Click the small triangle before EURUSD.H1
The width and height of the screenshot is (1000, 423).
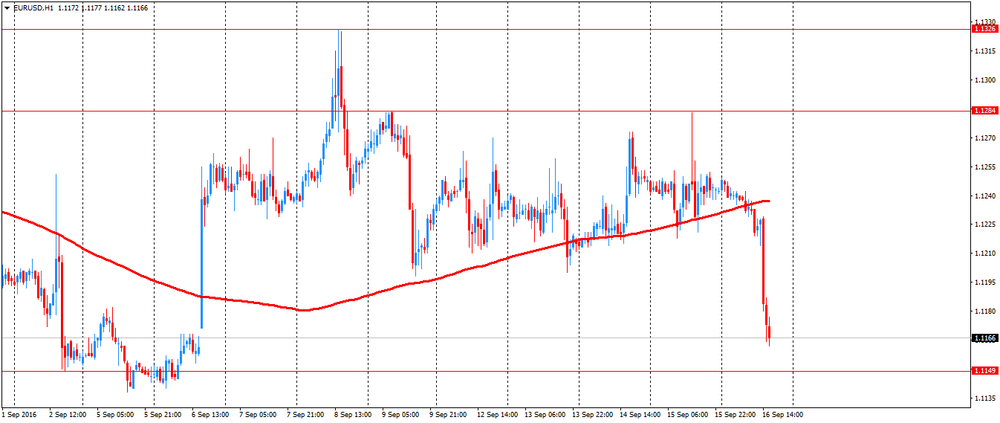click(x=7, y=8)
